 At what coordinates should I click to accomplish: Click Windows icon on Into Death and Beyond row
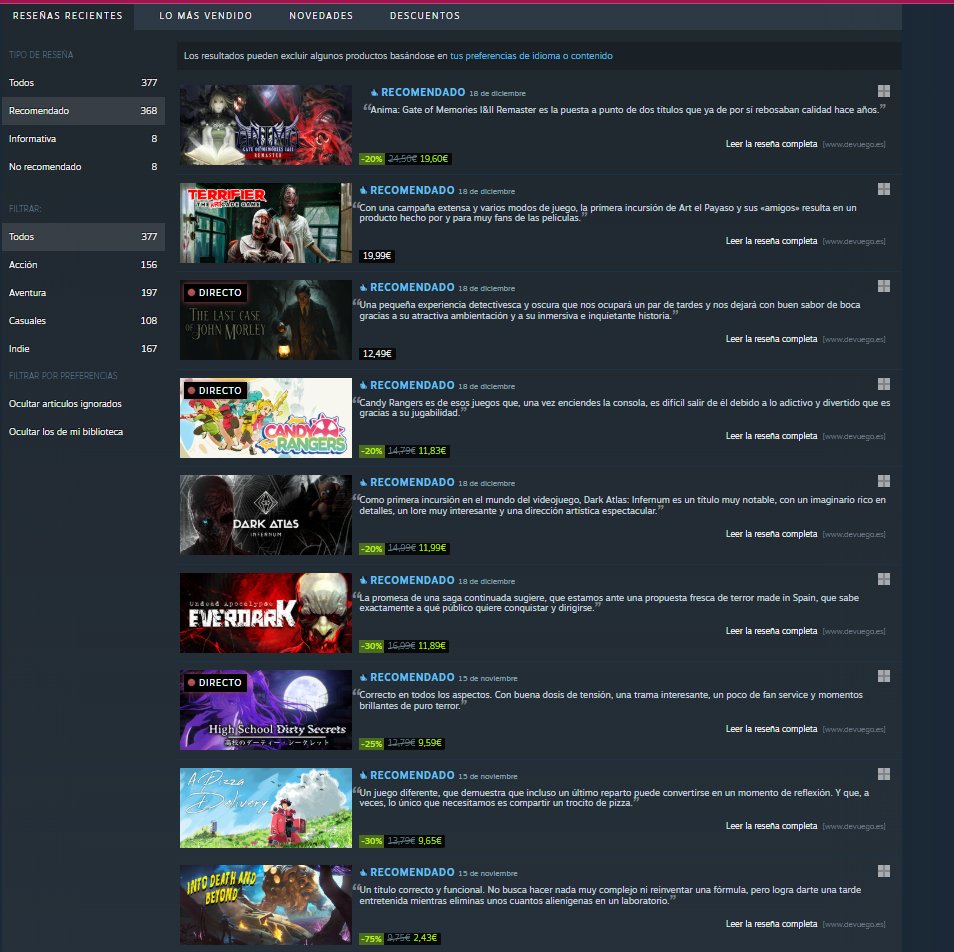click(x=884, y=871)
